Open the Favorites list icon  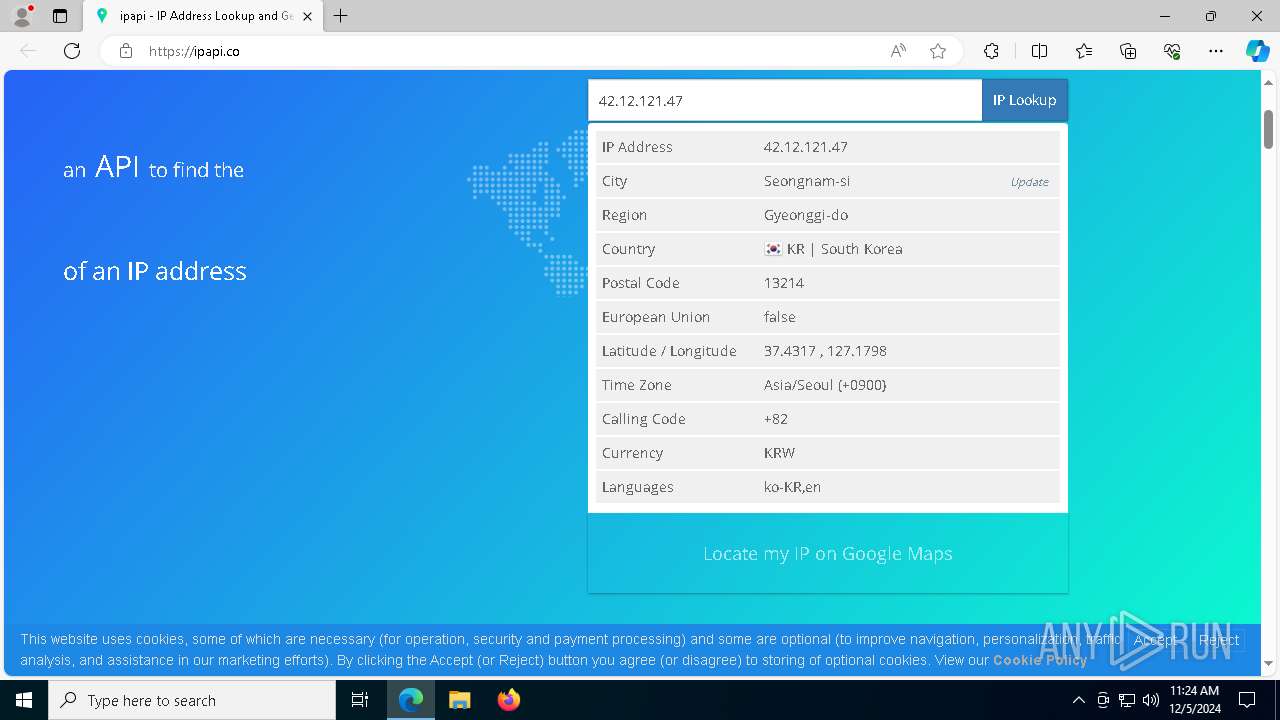pos(1084,51)
